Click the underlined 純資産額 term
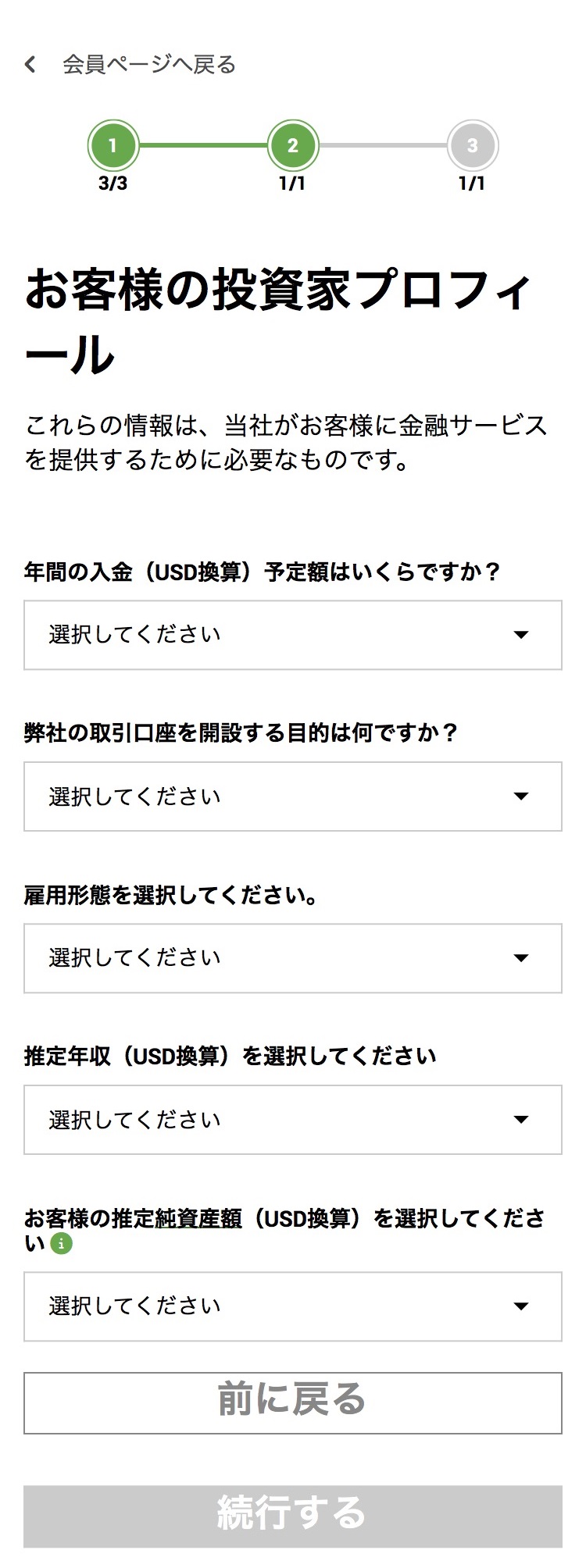This screenshot has width=586, height=1568. click(198, 1218)
